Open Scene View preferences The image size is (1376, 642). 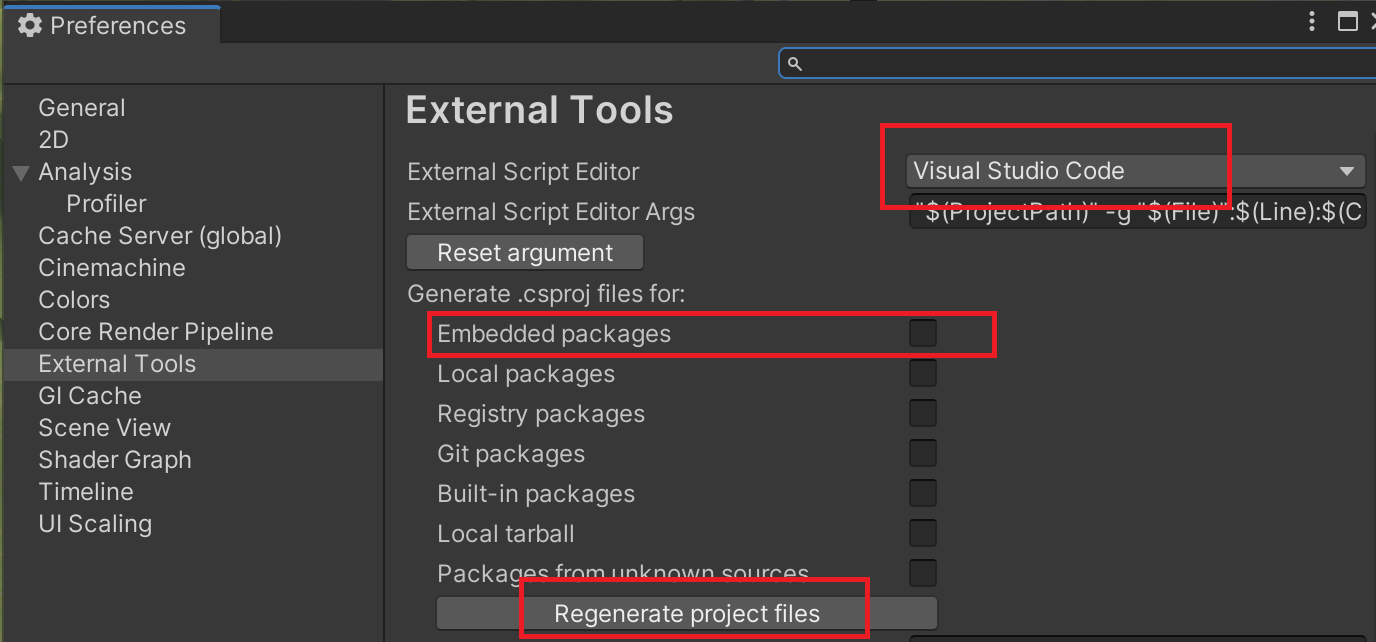point(104,428)
